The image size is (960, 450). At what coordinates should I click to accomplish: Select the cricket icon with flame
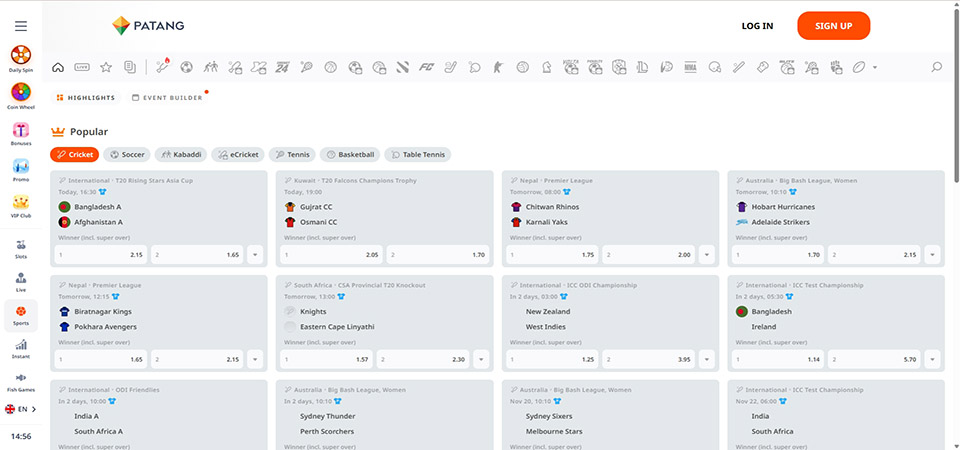click(x=163, y=67)
